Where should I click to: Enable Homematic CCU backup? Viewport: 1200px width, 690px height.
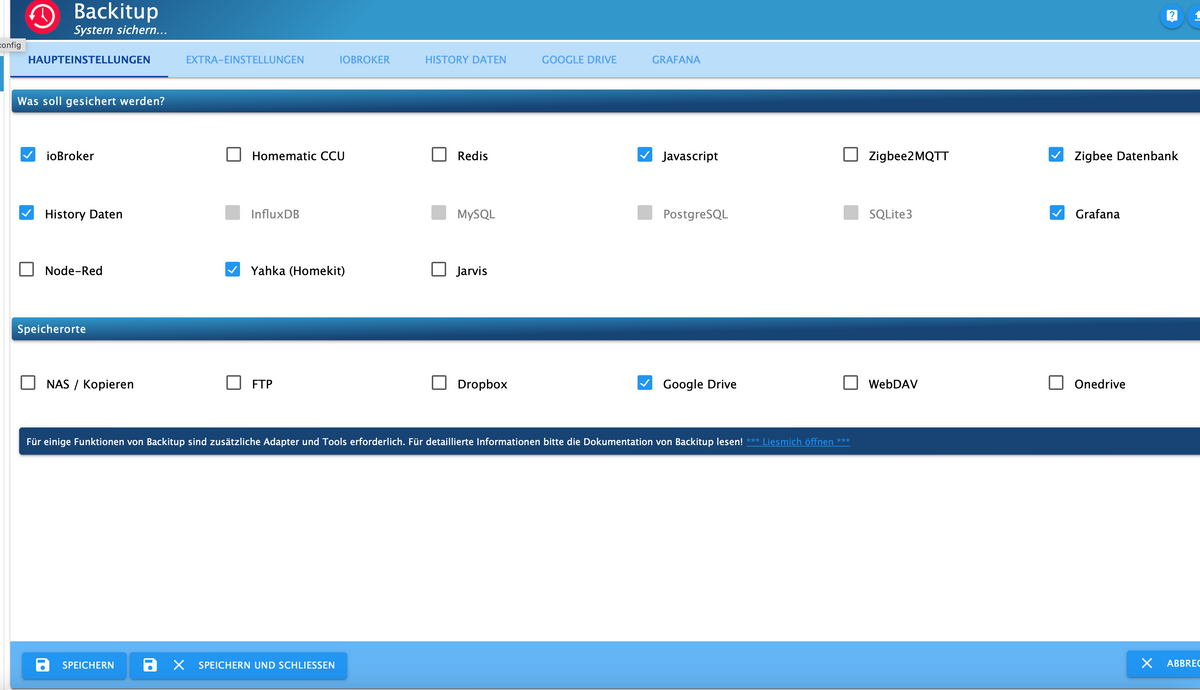coord(234,155)
